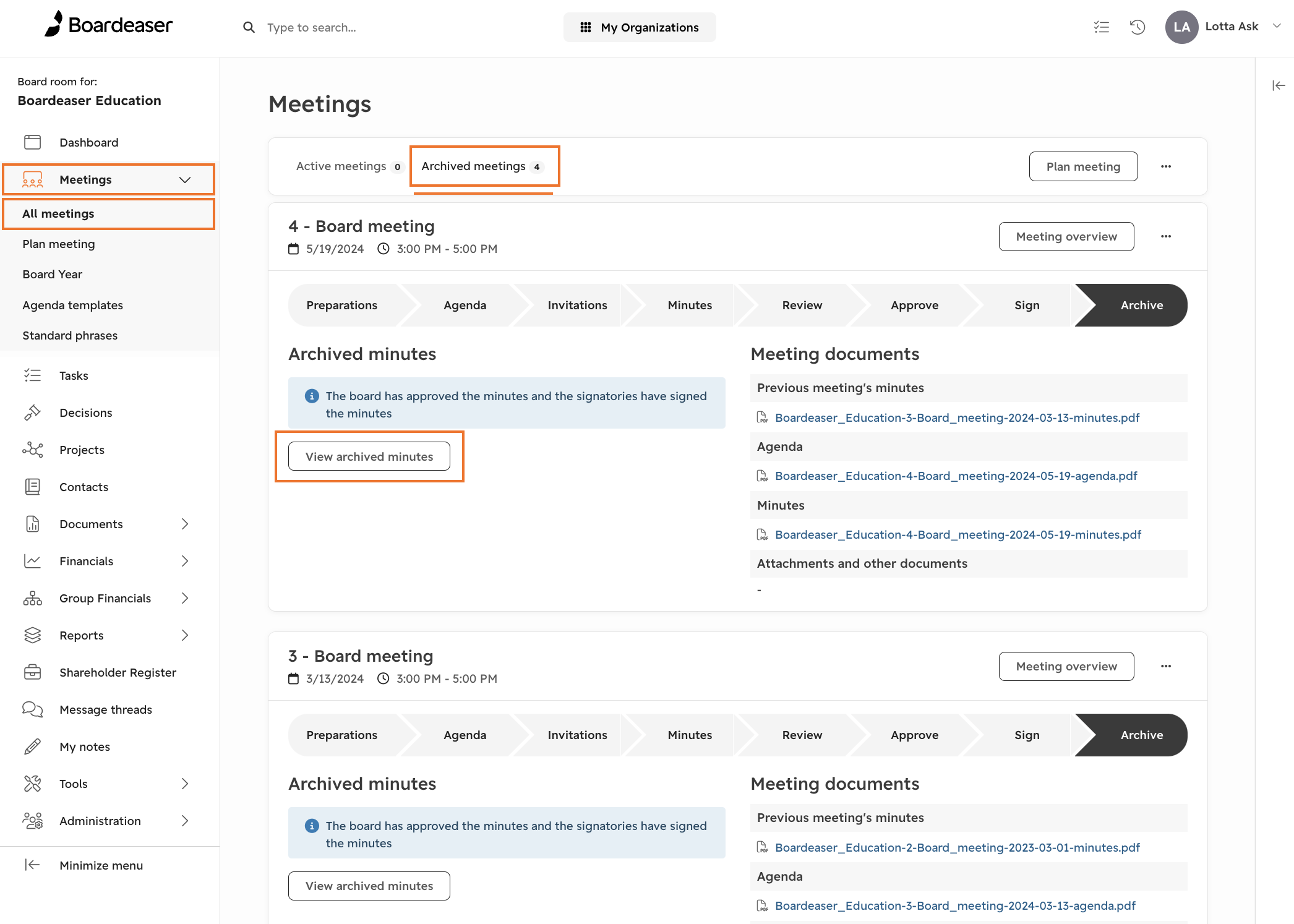This screenshot has height=924, width=1294.
Task: Open Standard phrases in the sidebar
Action: 70,335
